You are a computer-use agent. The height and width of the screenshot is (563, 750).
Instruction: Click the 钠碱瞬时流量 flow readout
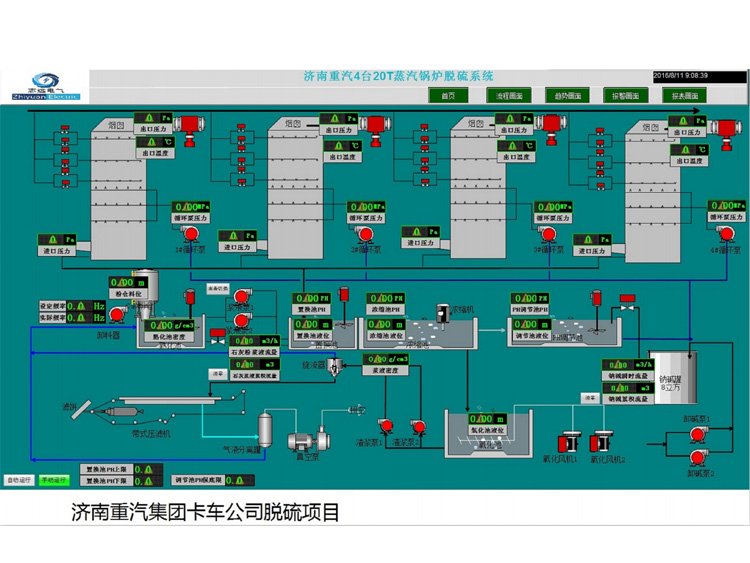click(628, 364)
